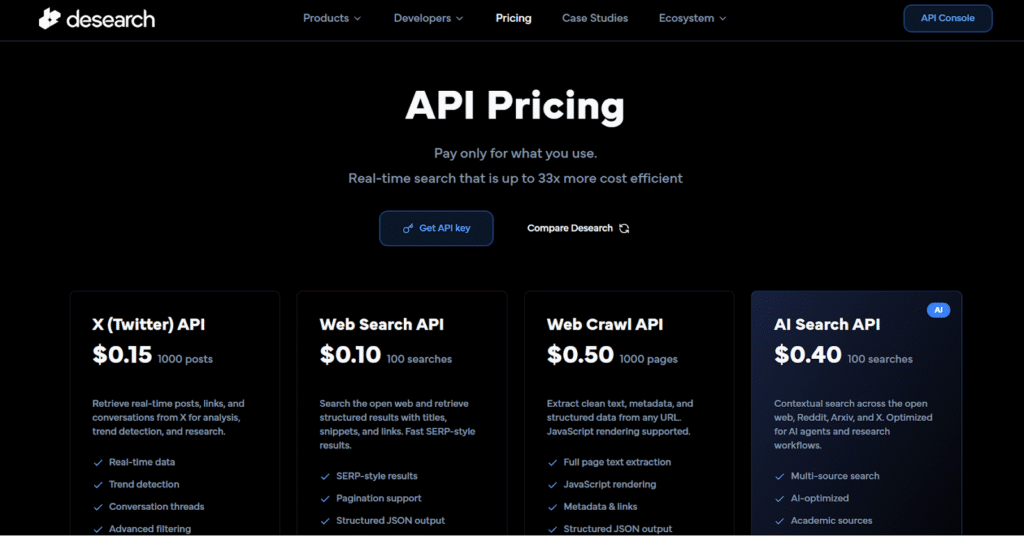Click the Get API key button
This screenshot has height=536, width=1024.
click(x=436, y=228)
